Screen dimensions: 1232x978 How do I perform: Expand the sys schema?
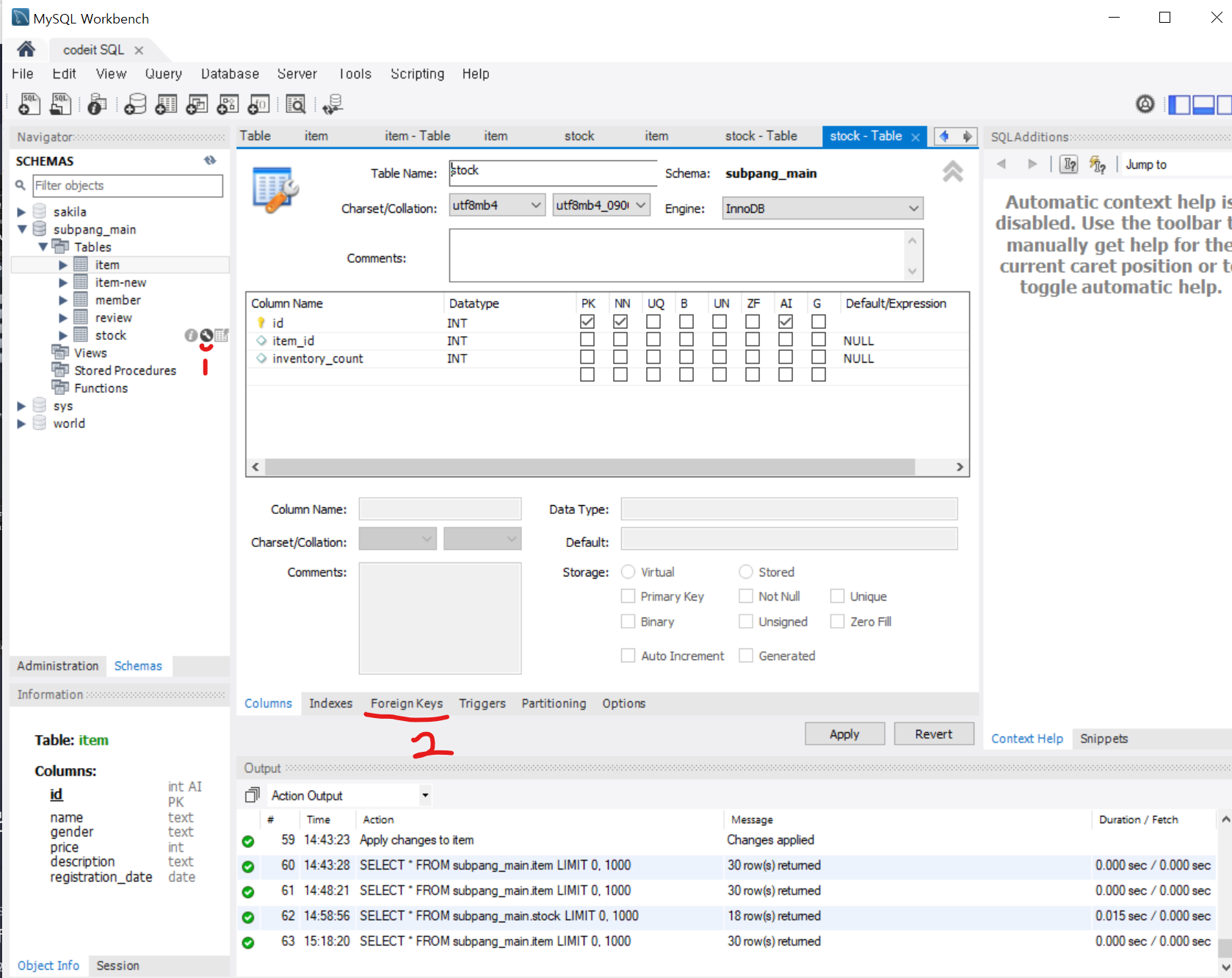tap(21, 406)
